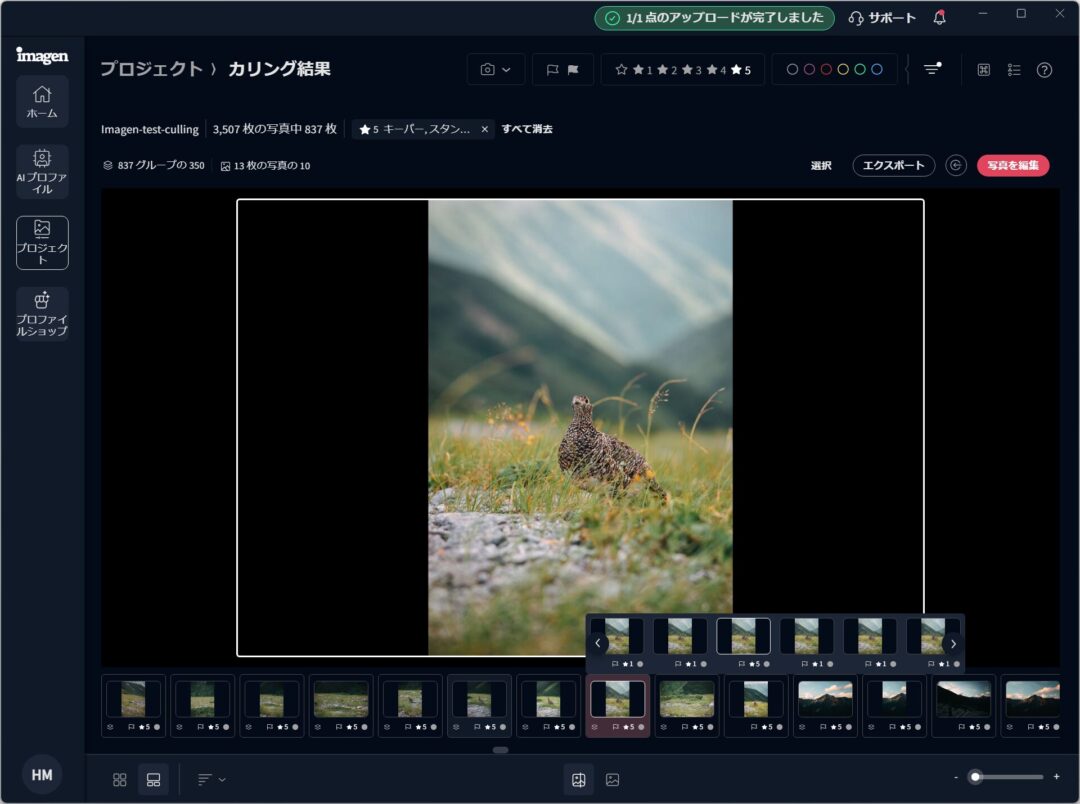Switch to grid view layout
1080x804 pixels.
(120, 779)
